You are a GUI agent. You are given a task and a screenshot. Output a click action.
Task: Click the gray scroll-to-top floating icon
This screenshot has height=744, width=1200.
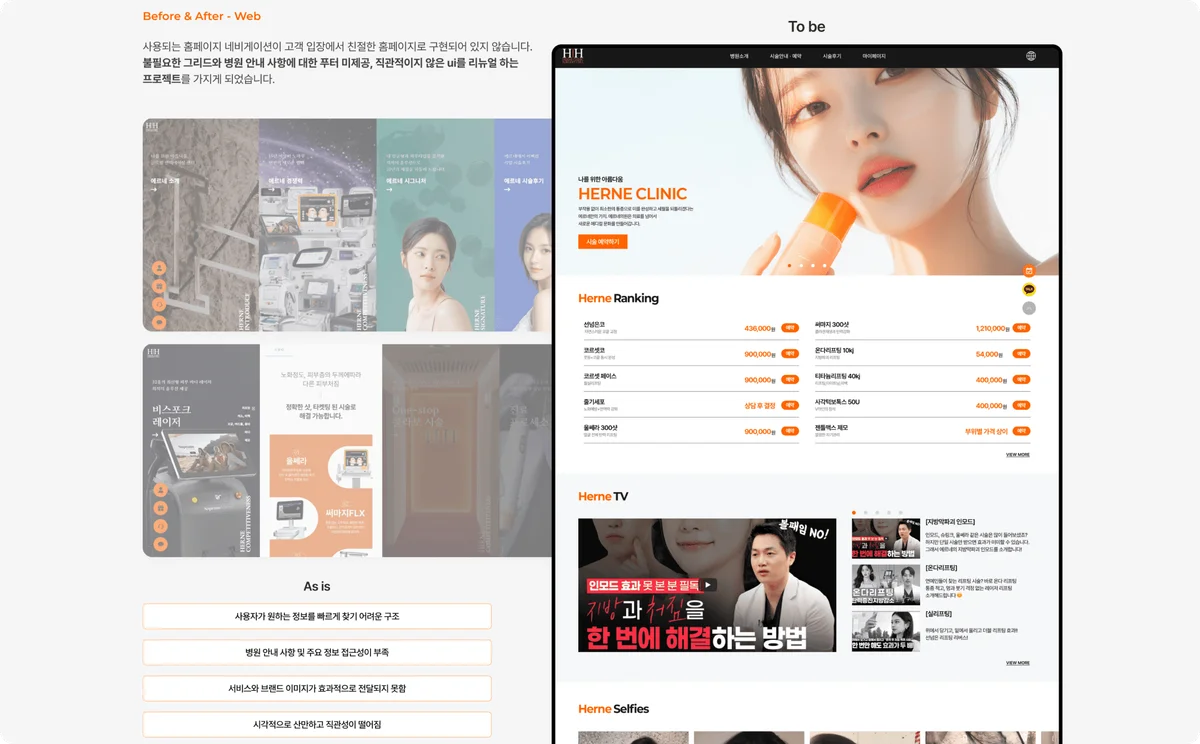coord(1029,309)
